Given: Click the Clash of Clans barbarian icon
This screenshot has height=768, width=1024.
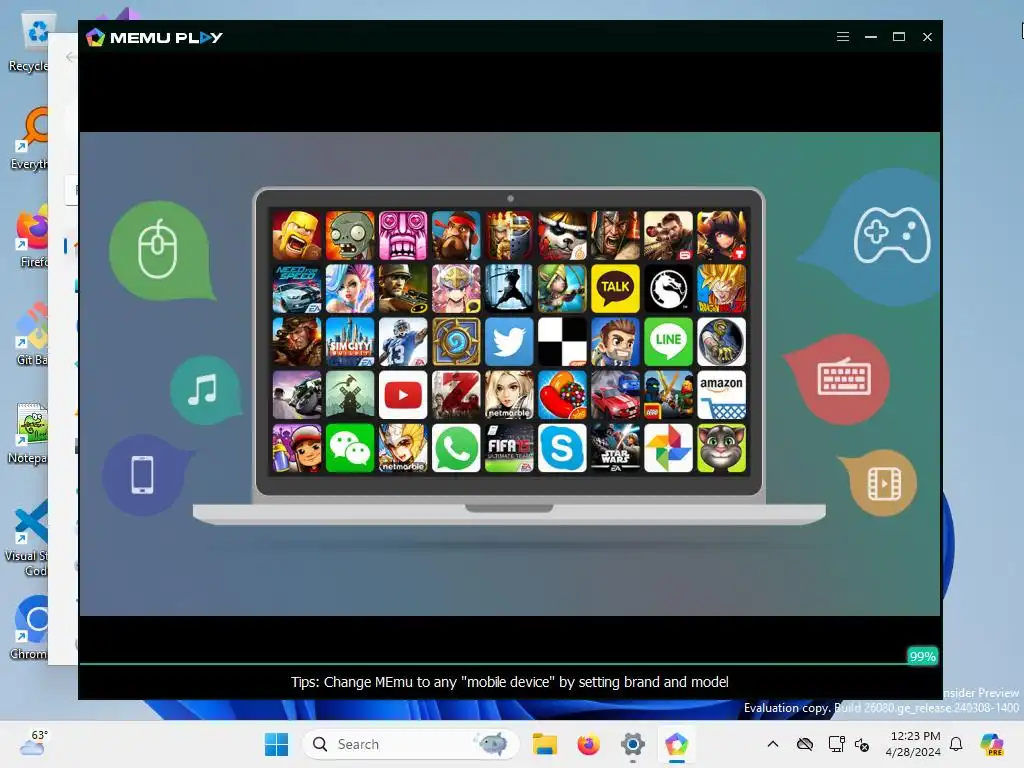Looking at the screenshot, I should [296, 235].
